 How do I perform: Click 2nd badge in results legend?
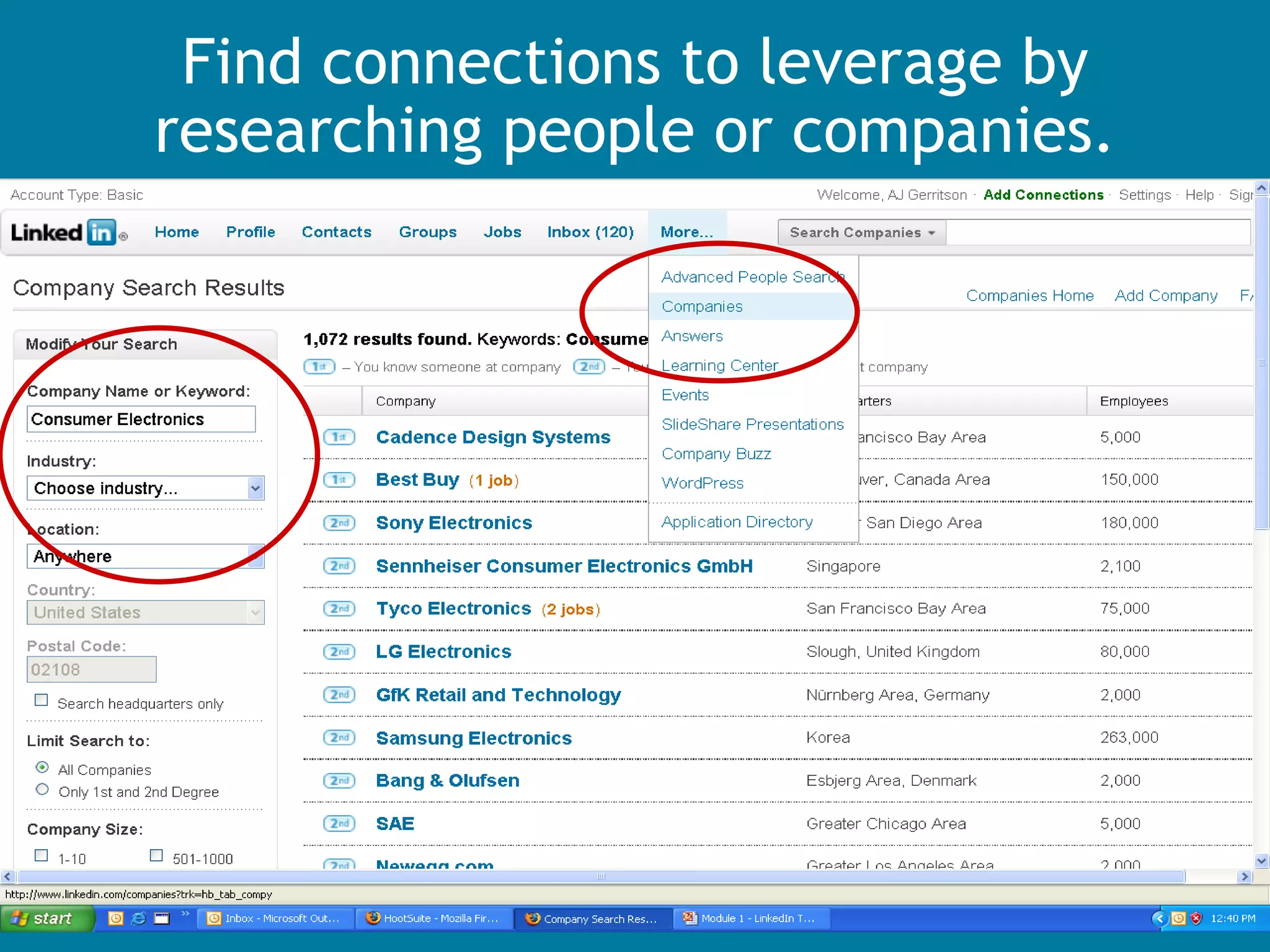tap(589, 367)
